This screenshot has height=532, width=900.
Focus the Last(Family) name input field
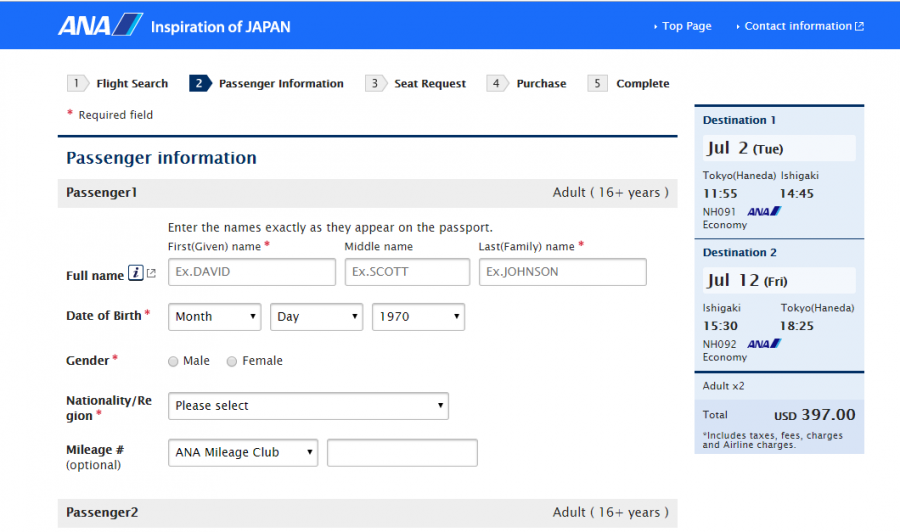tap(562, 272)
